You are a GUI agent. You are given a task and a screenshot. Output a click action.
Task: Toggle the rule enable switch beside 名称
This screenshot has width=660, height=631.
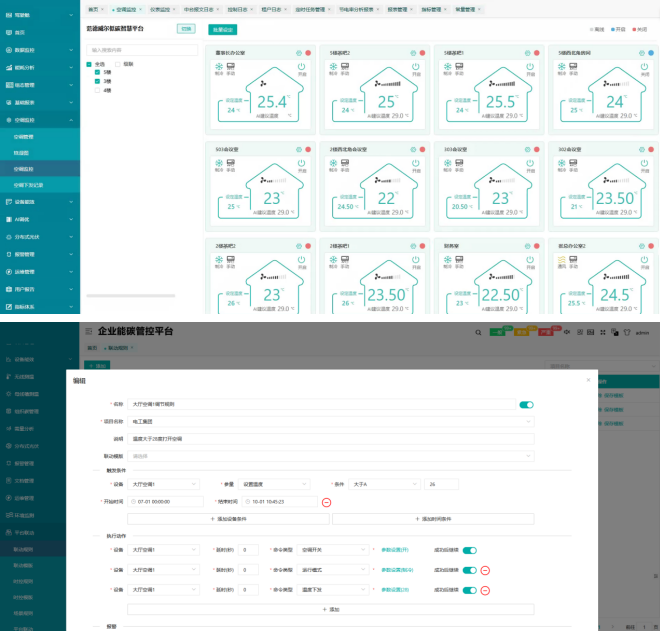tap(526, 405)
